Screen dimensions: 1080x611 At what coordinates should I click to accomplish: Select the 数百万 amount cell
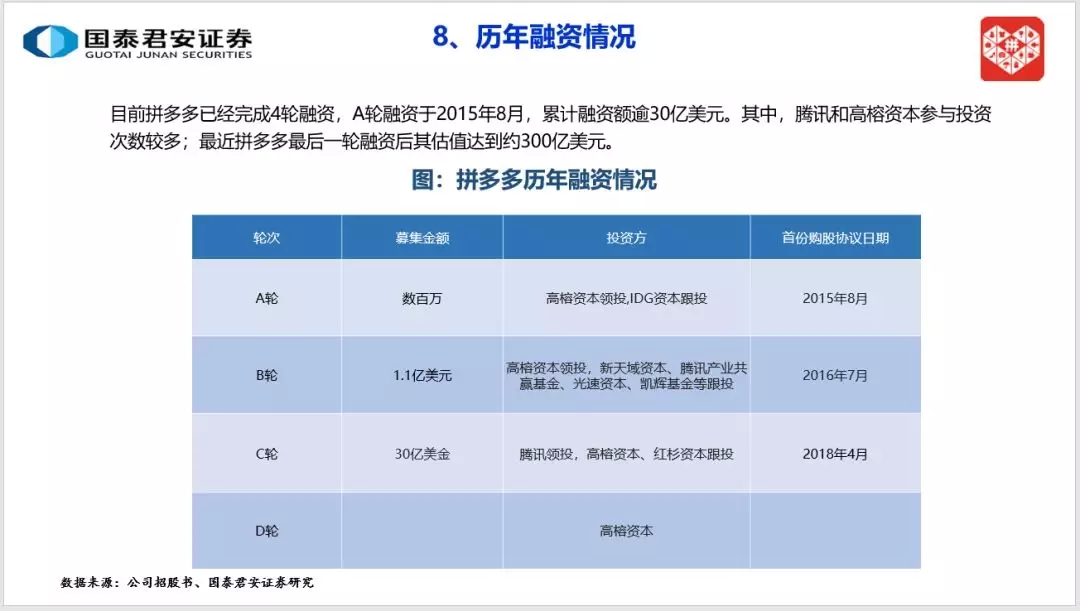coord(422,298)
